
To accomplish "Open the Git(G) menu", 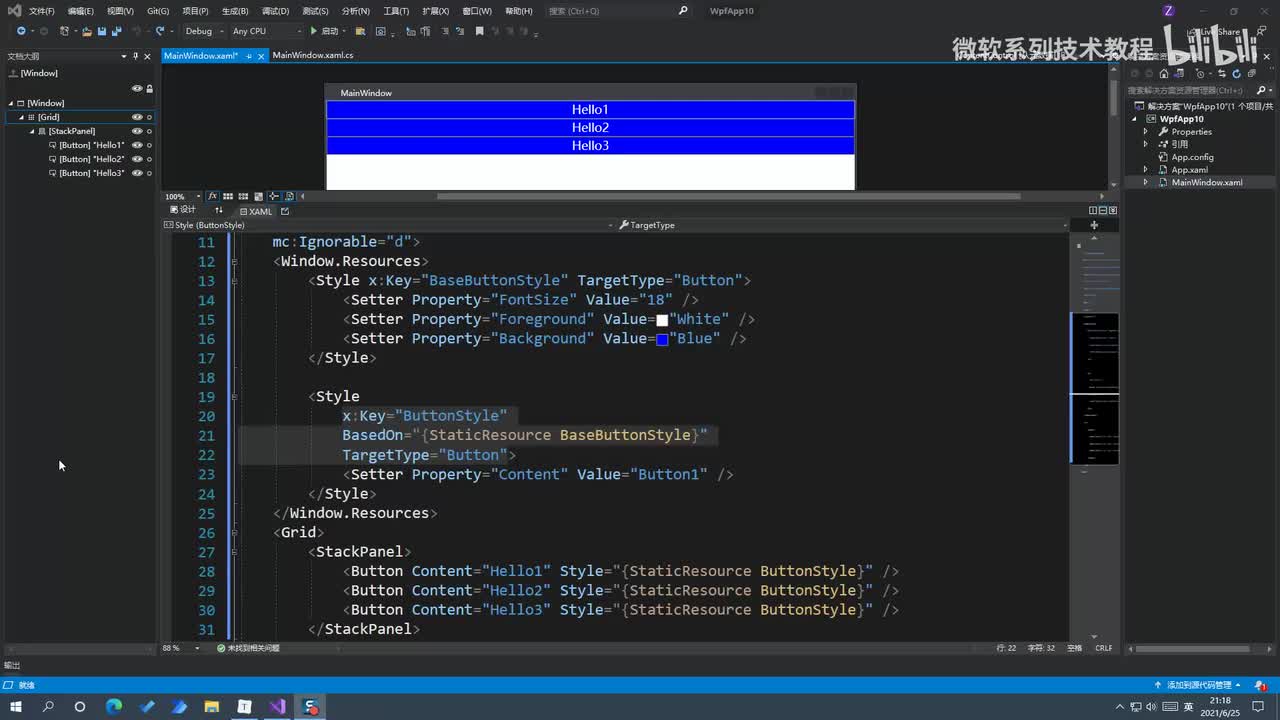I will 158,11.
